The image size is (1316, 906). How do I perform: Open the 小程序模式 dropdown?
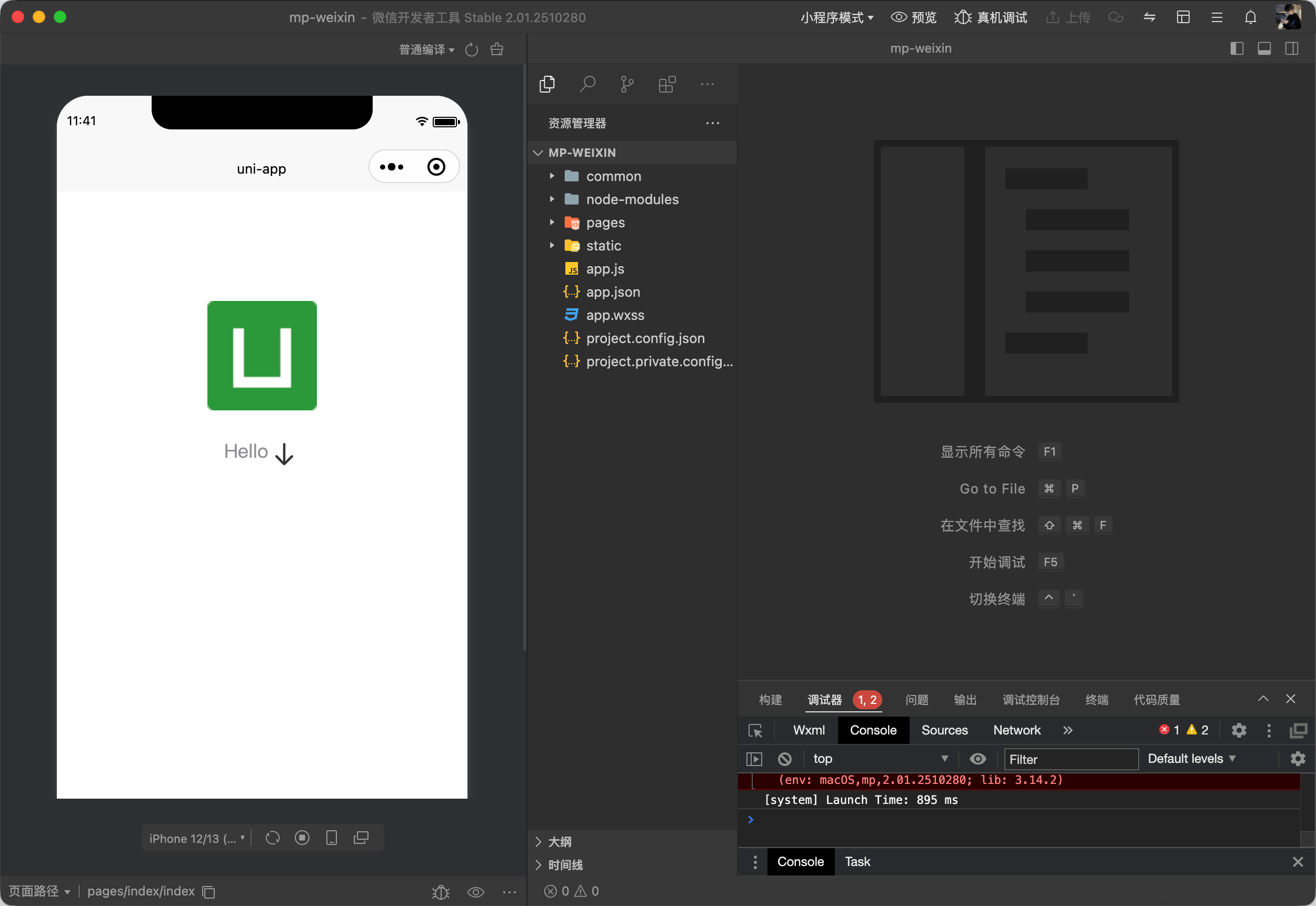point(836,17)
